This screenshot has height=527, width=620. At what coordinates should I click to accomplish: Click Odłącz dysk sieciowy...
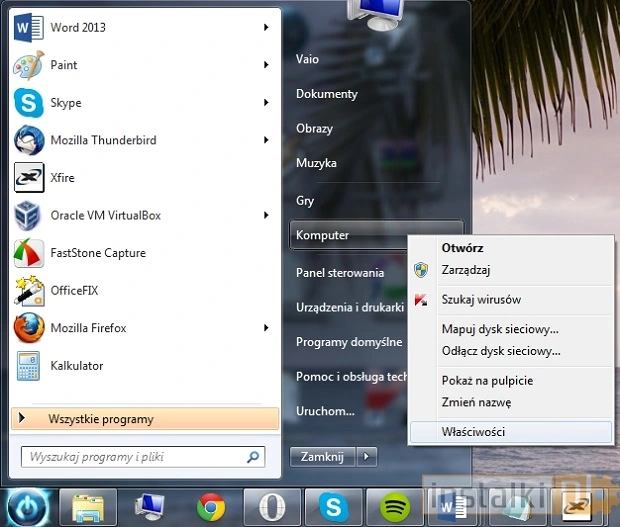(x=511, y=351)
